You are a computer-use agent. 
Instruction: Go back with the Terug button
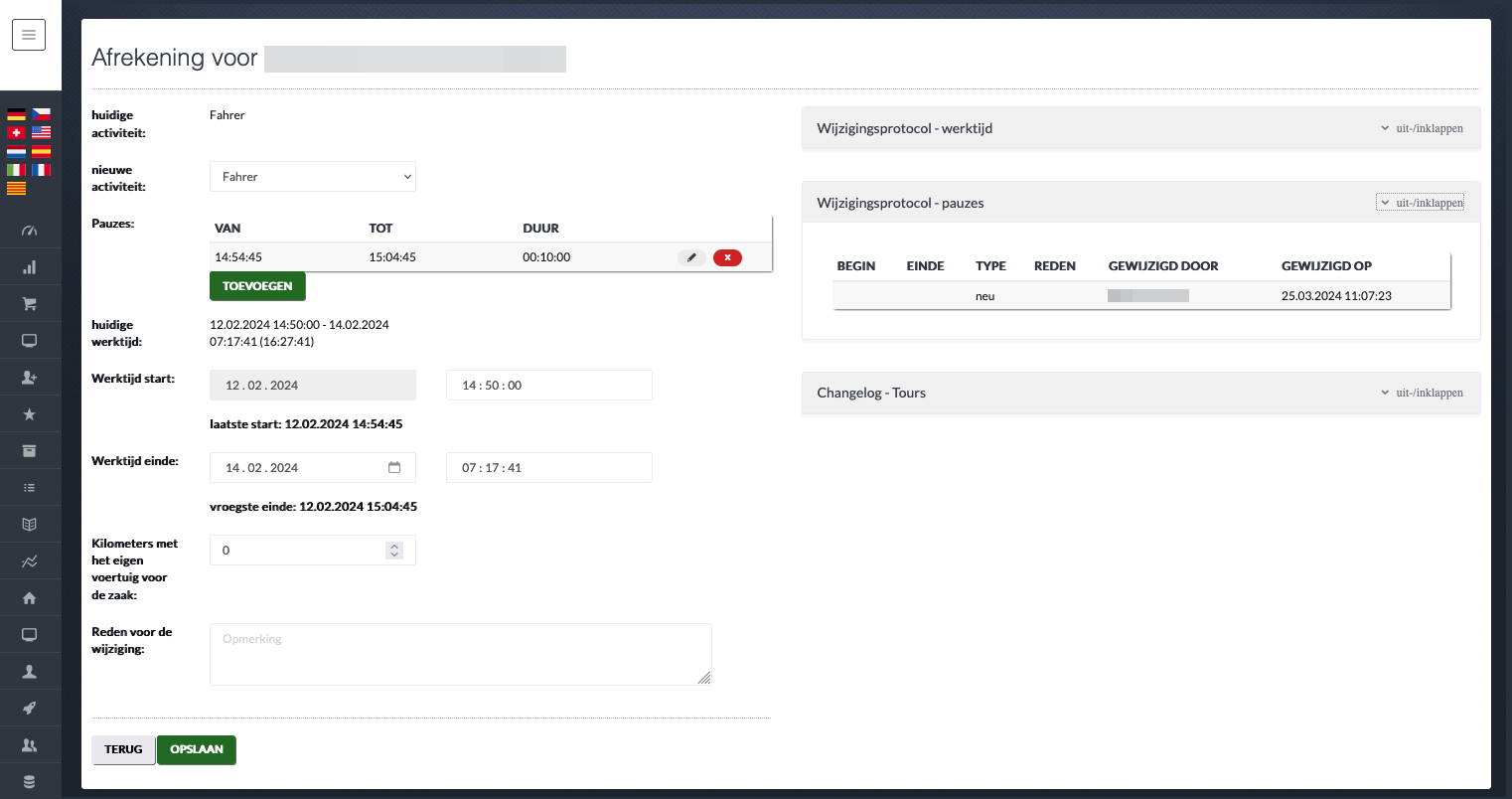point(123,749)
